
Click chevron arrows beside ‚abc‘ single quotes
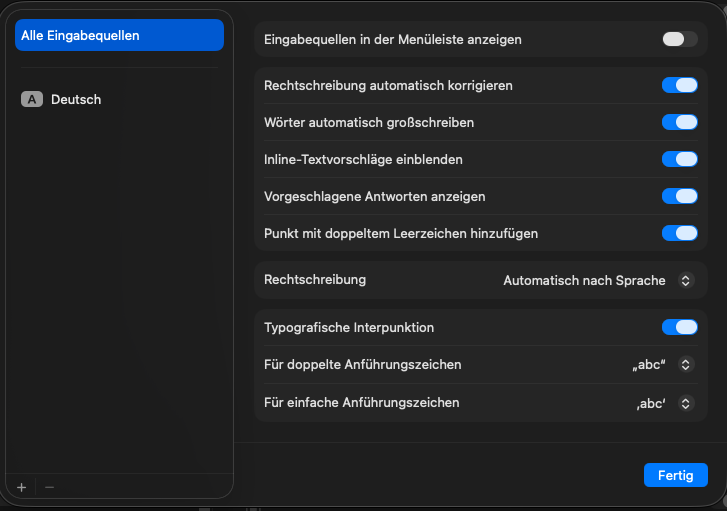pyautogui.click(x=686, y=403)
